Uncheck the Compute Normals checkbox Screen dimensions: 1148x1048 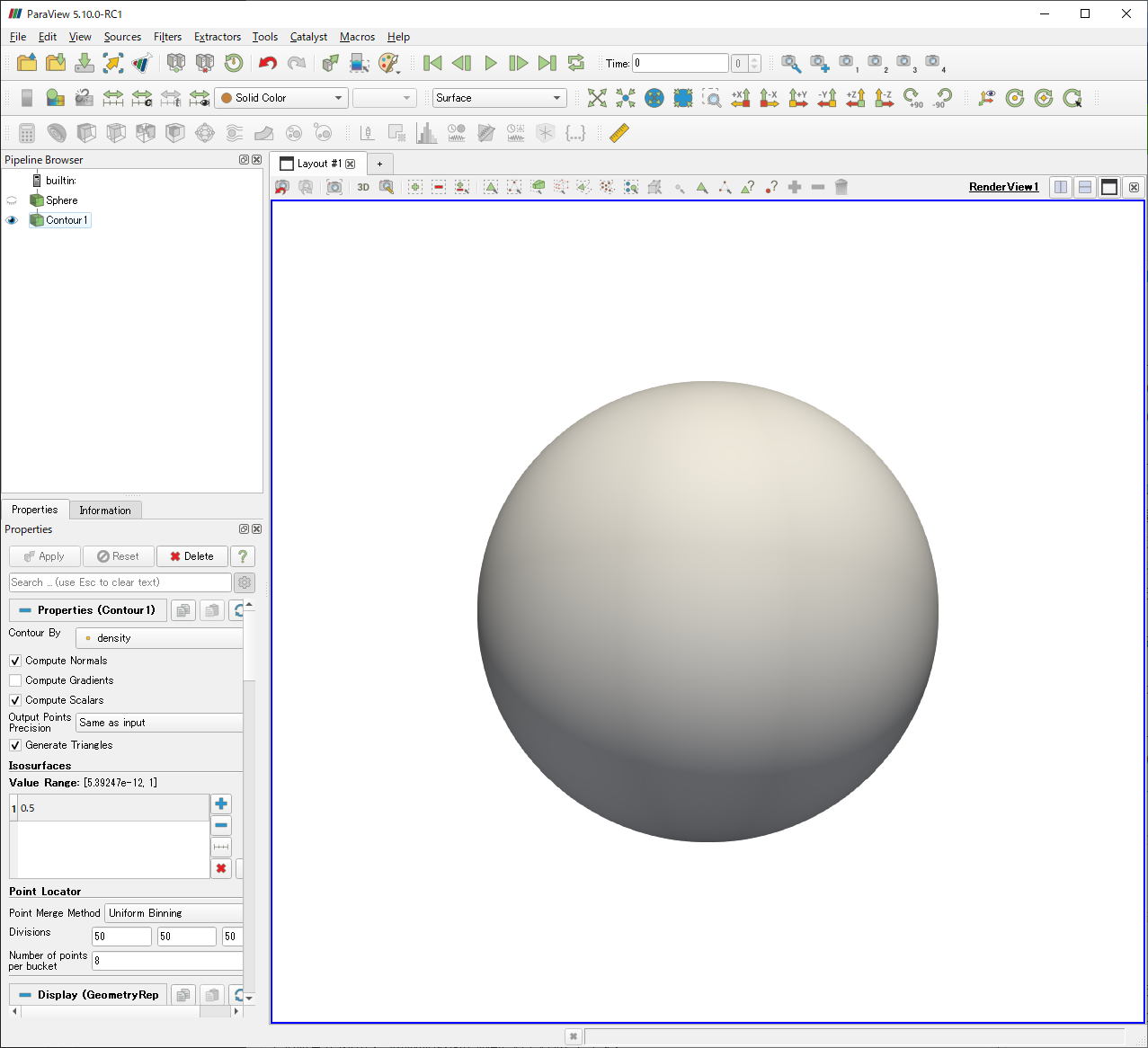[15, 661]
